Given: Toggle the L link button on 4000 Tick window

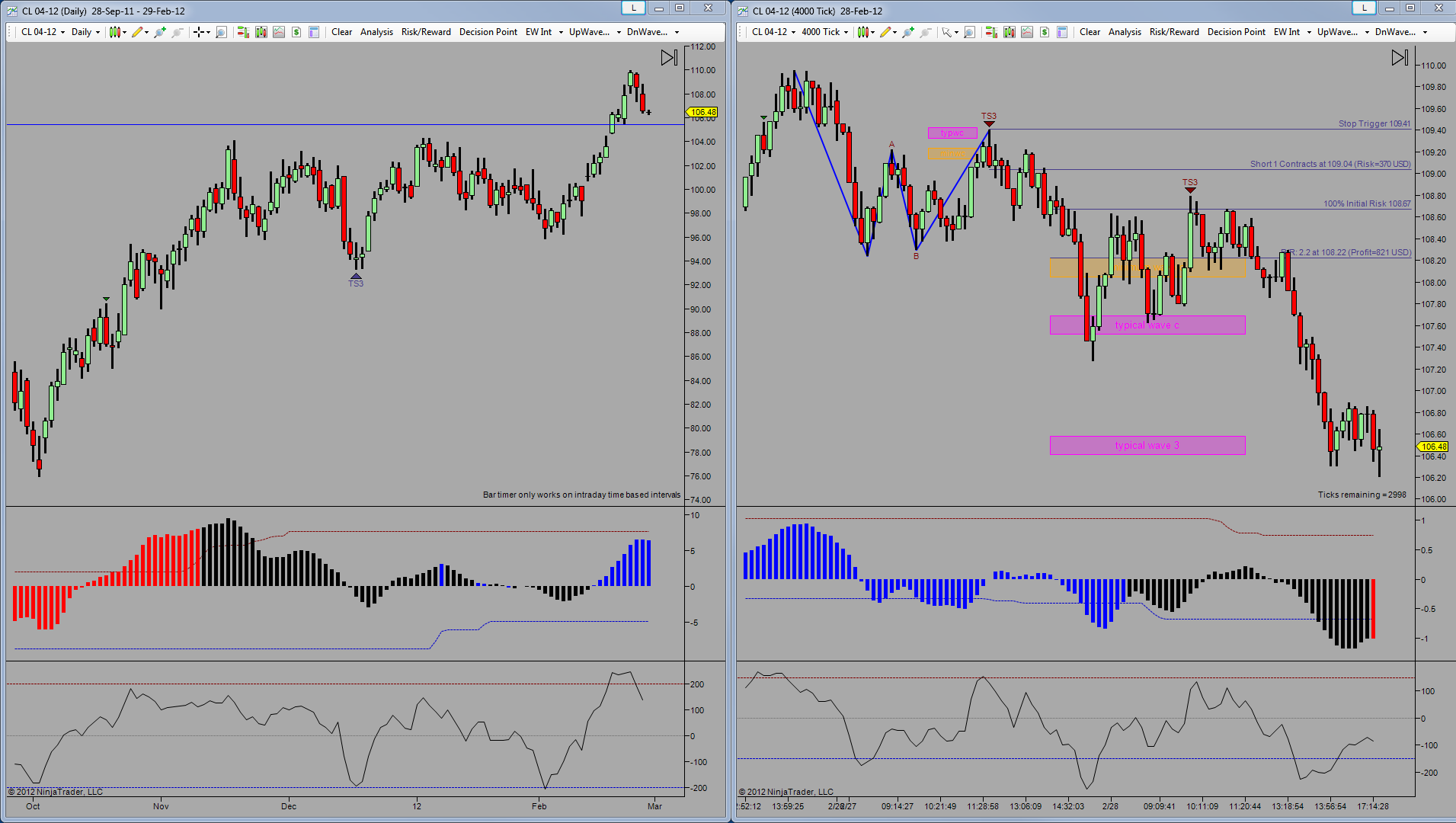Looking at the screenshot, I should click(x=1364, y=8).
